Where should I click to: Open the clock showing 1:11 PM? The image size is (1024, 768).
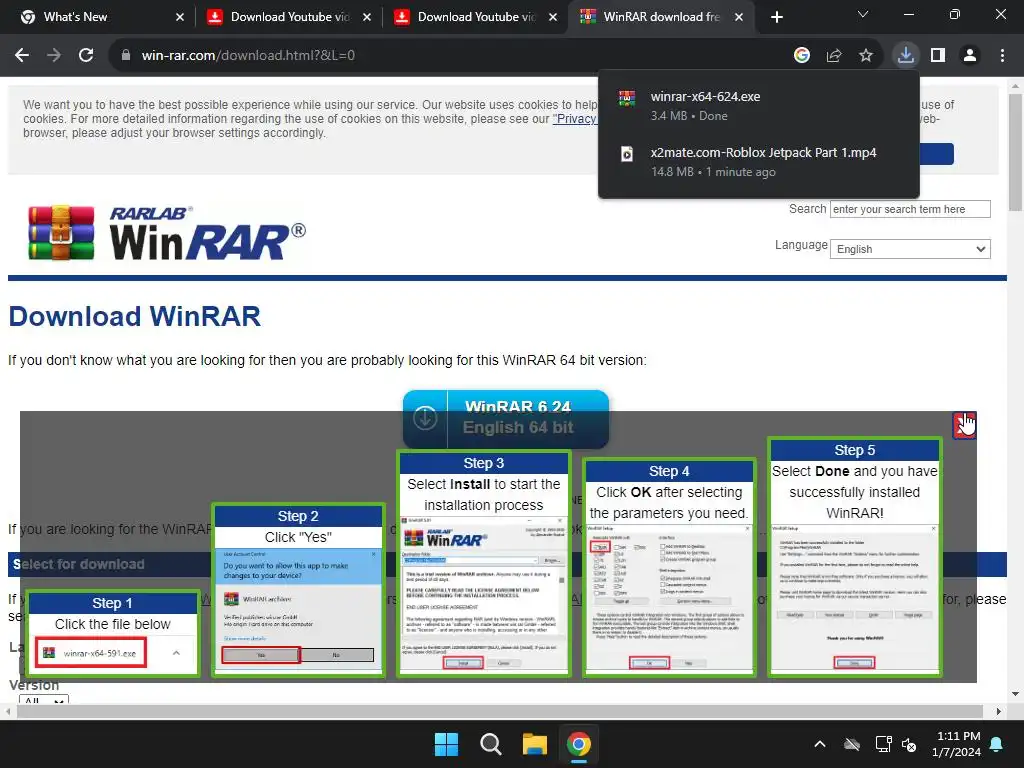(x=957, y=744)
